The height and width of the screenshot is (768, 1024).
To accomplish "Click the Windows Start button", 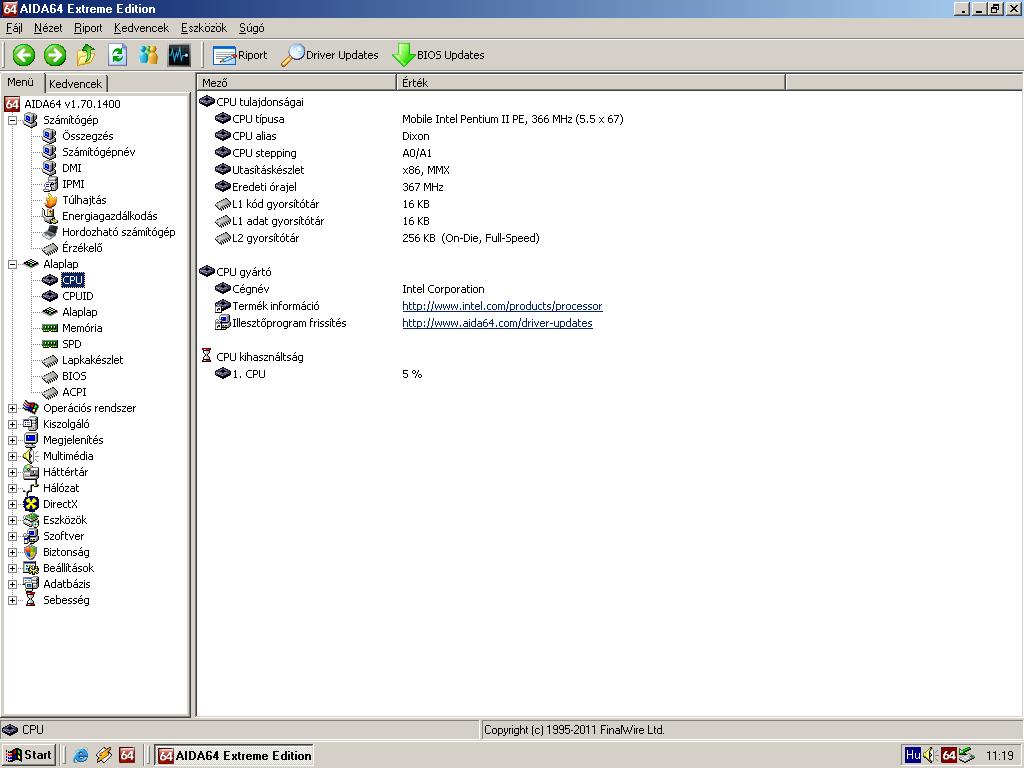I will coord(29,755).
